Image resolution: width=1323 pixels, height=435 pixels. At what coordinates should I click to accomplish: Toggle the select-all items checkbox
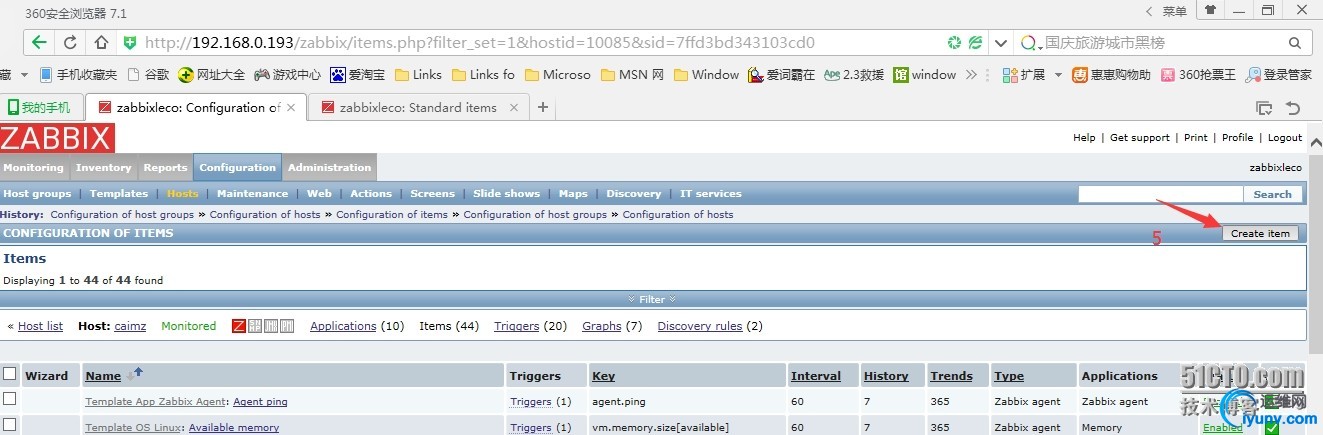click(10, 374)
